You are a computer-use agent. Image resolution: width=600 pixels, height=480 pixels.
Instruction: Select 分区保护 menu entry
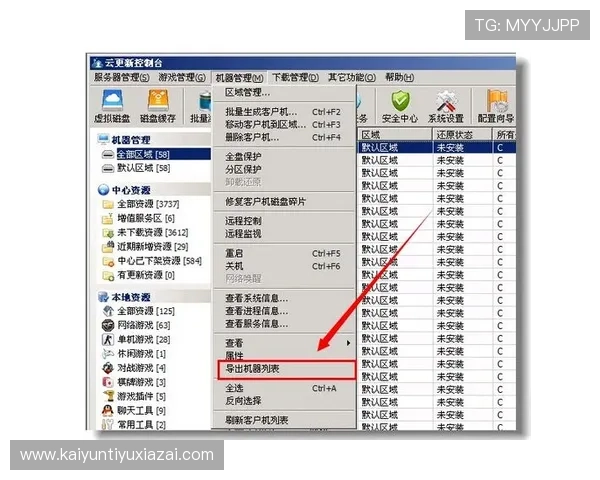[284, 169]
